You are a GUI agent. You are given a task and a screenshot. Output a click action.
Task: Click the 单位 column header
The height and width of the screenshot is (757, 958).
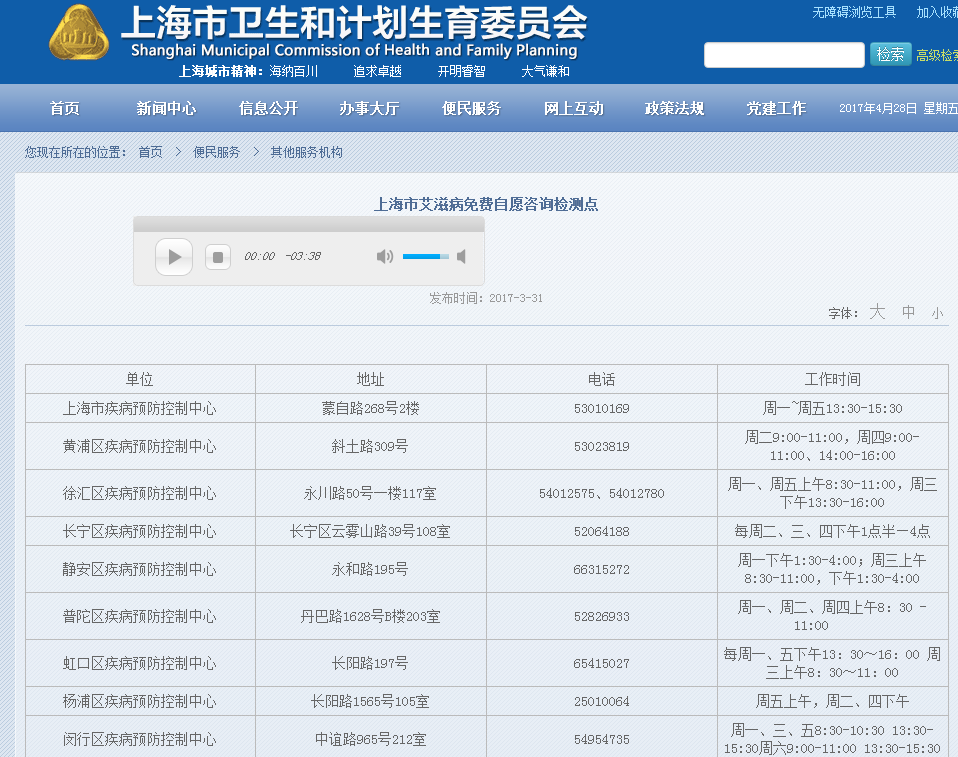pyautogui.click(x=140, y=379)
